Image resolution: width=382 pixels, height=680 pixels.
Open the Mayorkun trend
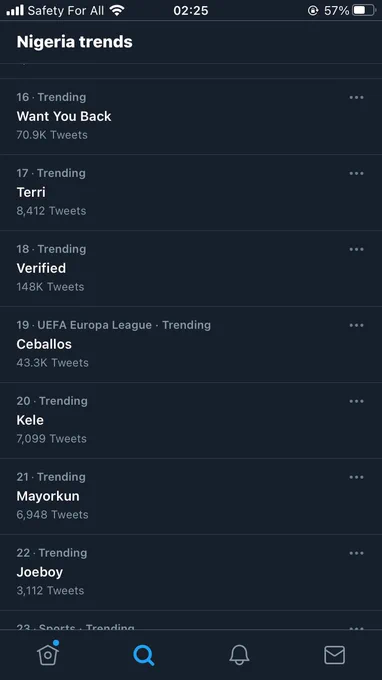click(x=191, y=496)
